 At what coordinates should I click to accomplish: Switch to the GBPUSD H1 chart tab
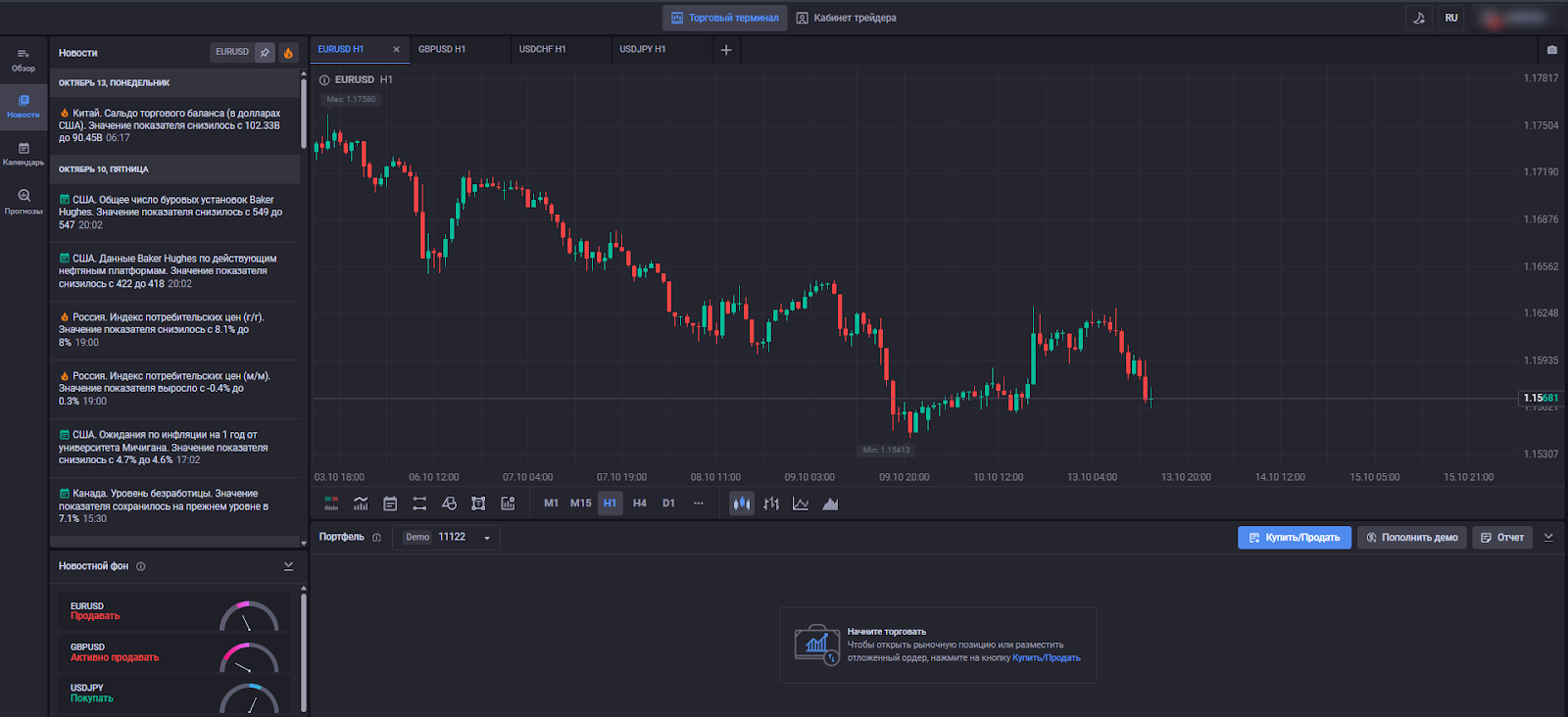click(442, 50)
